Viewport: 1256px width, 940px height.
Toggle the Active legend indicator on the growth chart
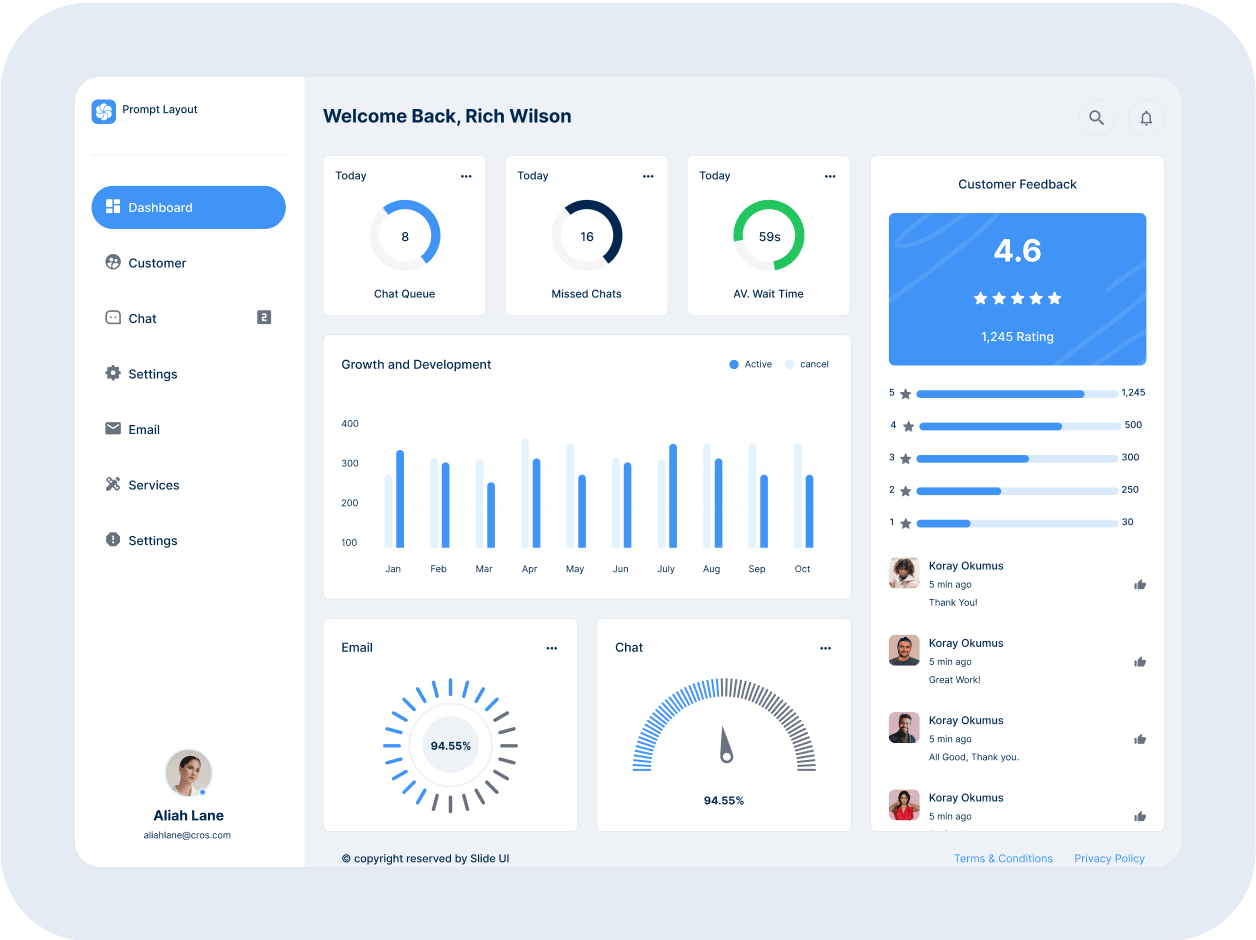[x=733, y=364]
